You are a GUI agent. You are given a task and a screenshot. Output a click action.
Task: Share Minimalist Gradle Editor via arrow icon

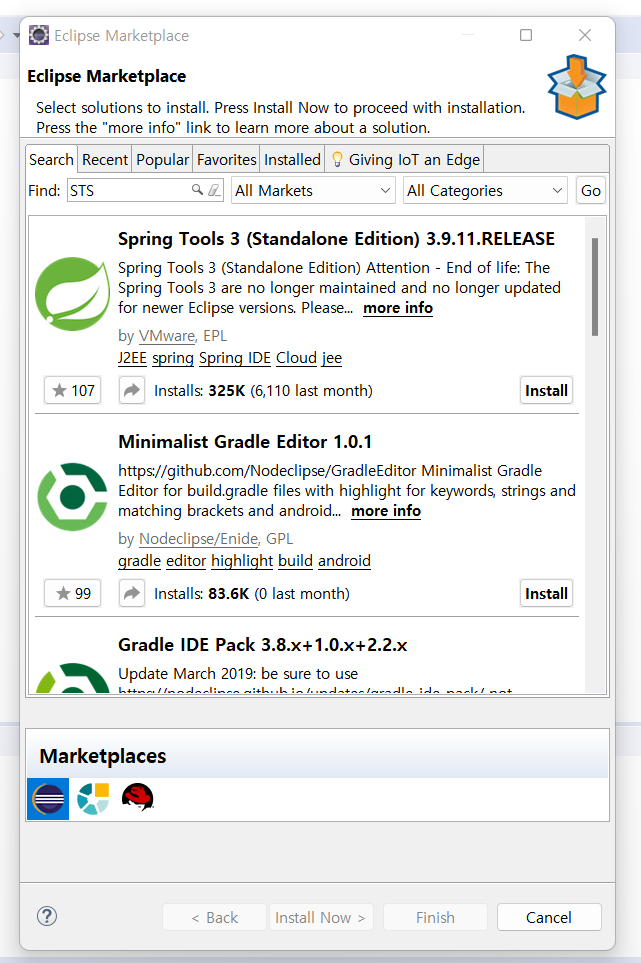click(x=131, y=593)
